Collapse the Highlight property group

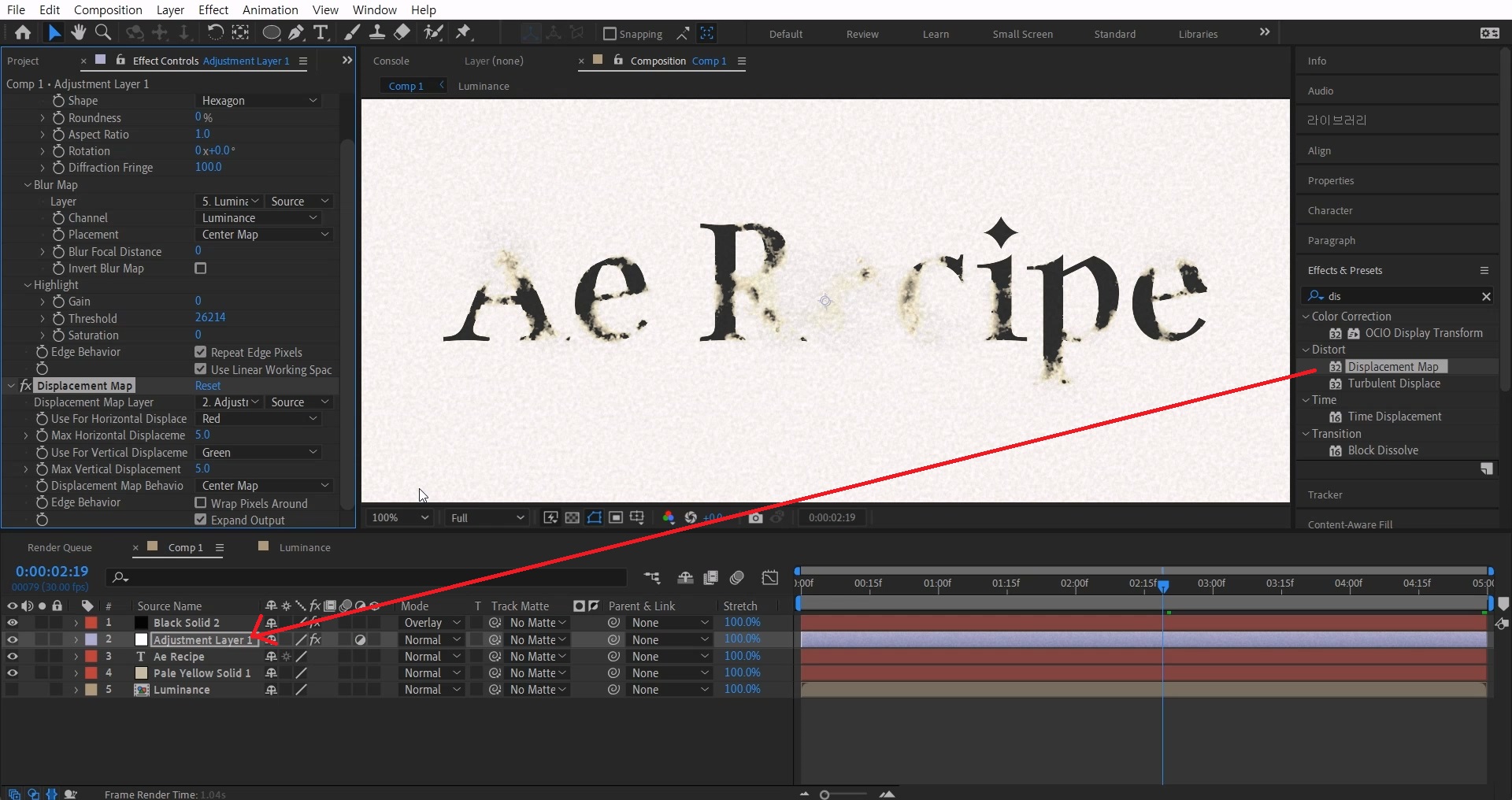(28, 285)
